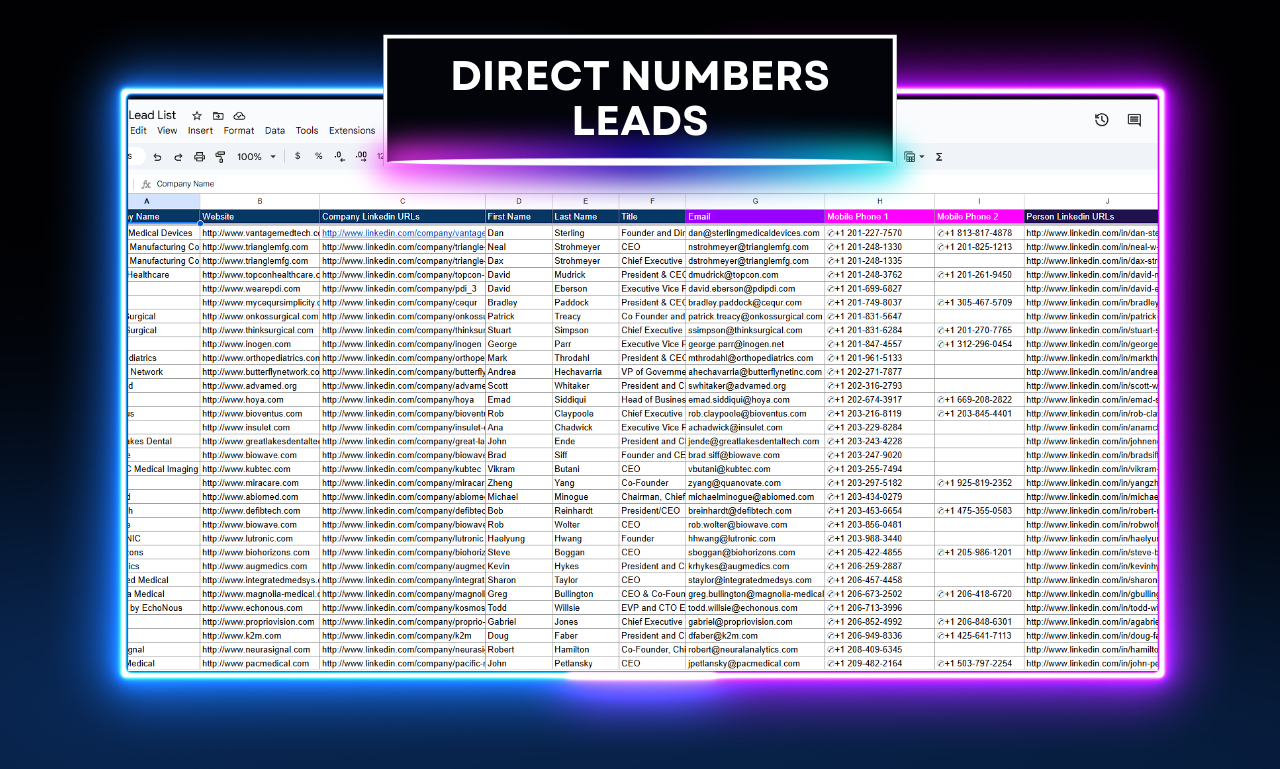
Task: Click cell http://www.k2m.com website
Action: pos(259,635)
